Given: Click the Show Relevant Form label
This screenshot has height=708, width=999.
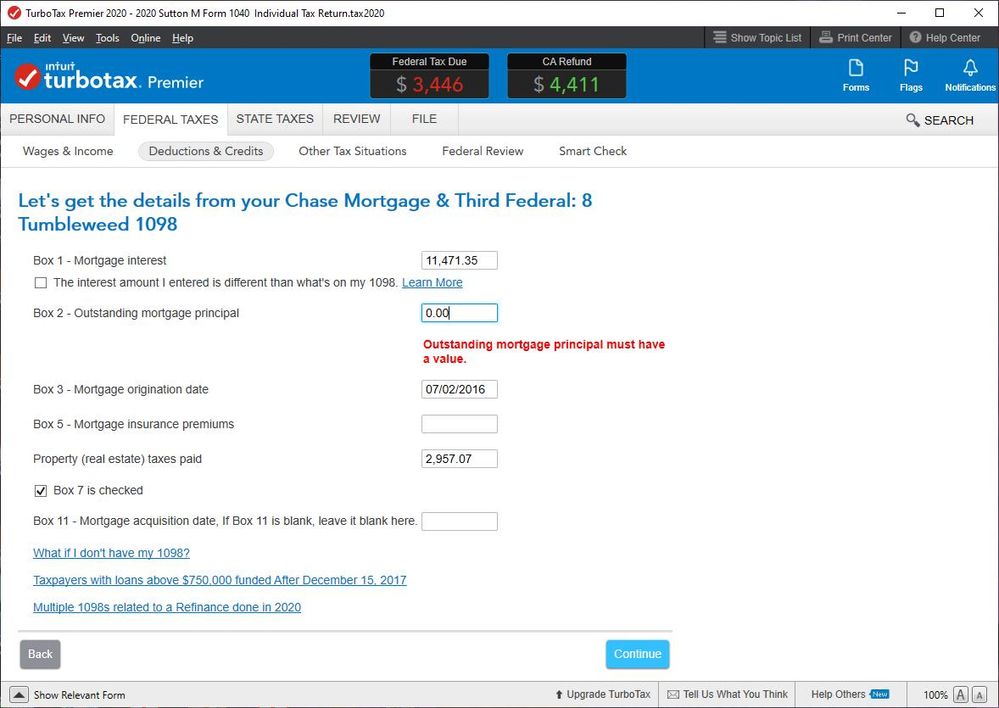Looking at the screenshot, I should (x=79, y=695).
